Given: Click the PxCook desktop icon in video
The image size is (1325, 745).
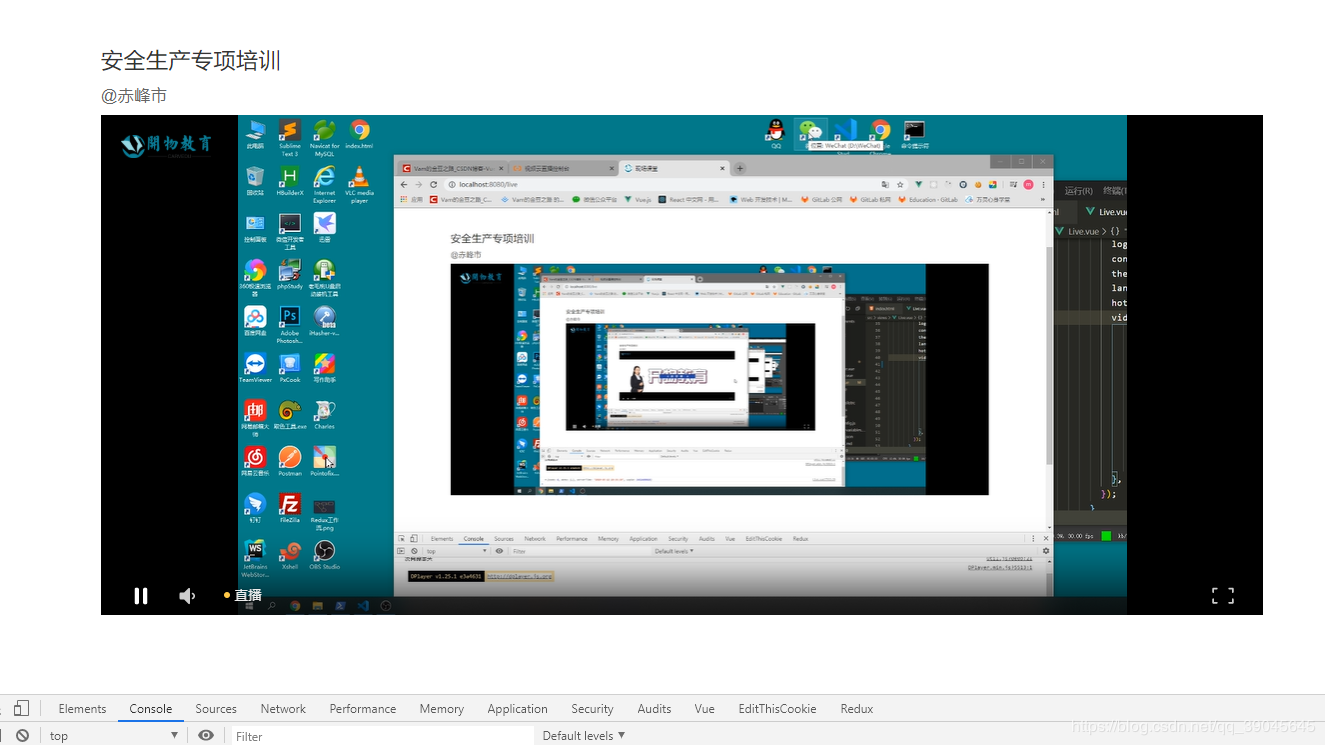Looking at the screenshot, I should pos(290,368).
